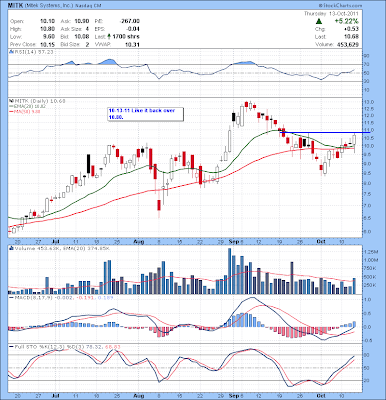Click the Oct label below price chart

321,241
